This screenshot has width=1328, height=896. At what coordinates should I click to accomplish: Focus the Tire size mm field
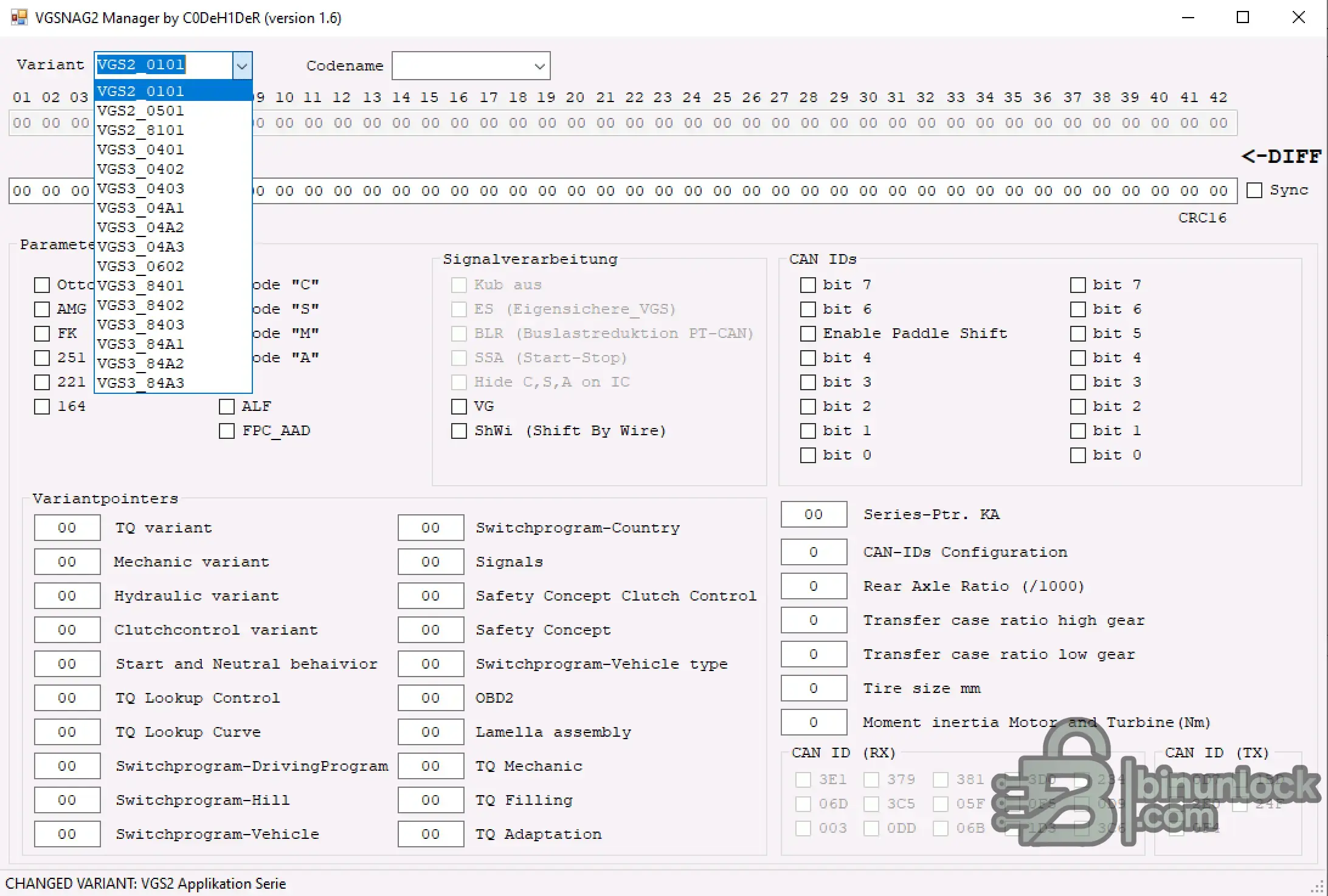(x=814, y=688)
